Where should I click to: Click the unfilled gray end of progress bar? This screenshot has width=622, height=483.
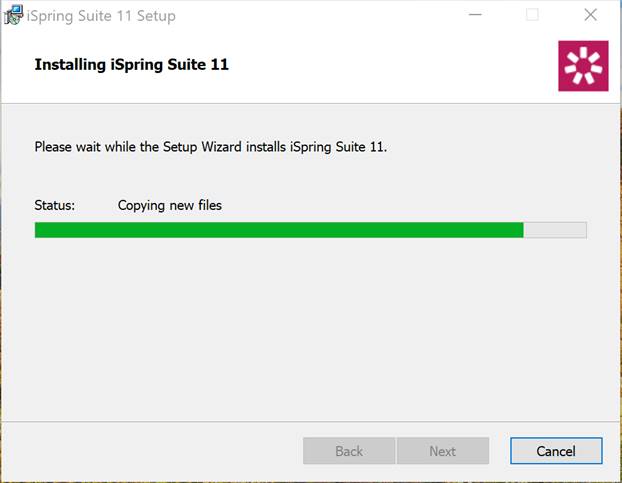click(555, 230)
